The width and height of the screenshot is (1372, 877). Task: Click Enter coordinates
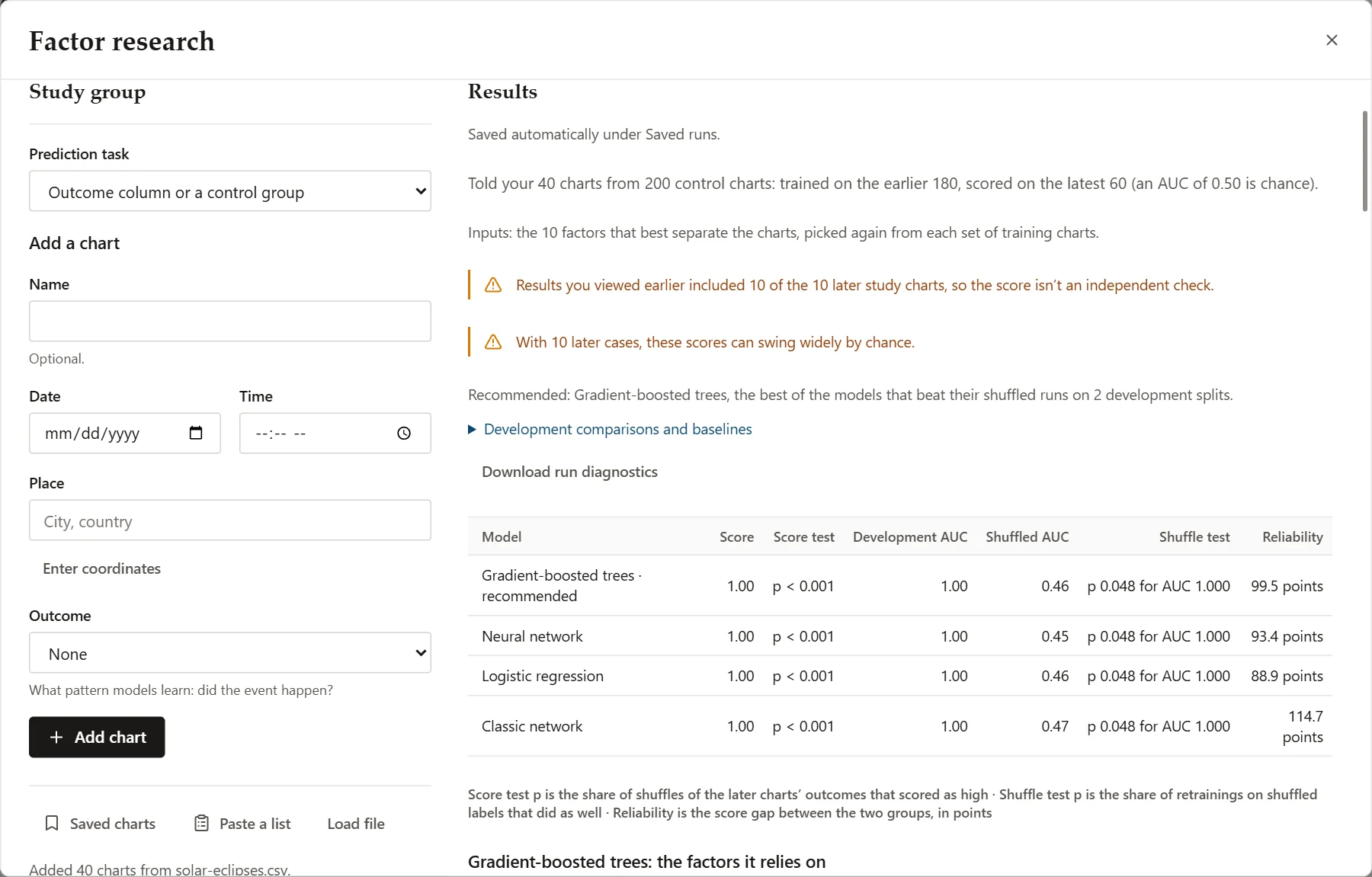point(102,568)
